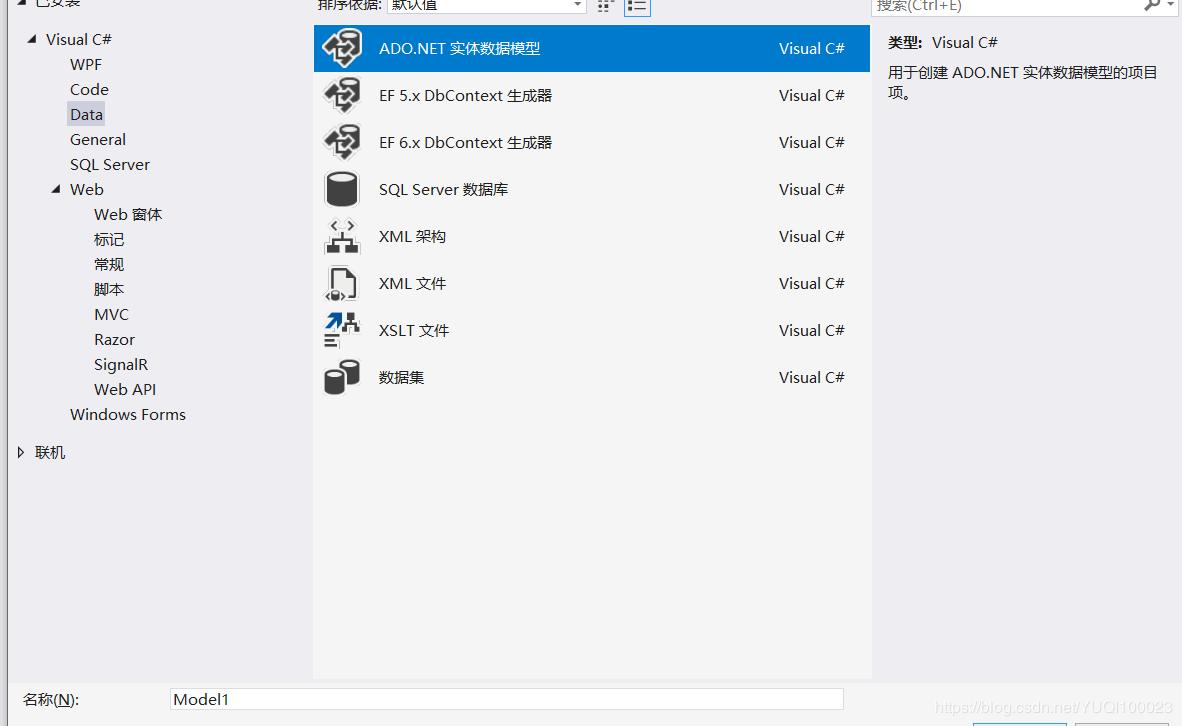Collapse the Visual C# tree node
Screen dimensions: 1182x726
32,39
